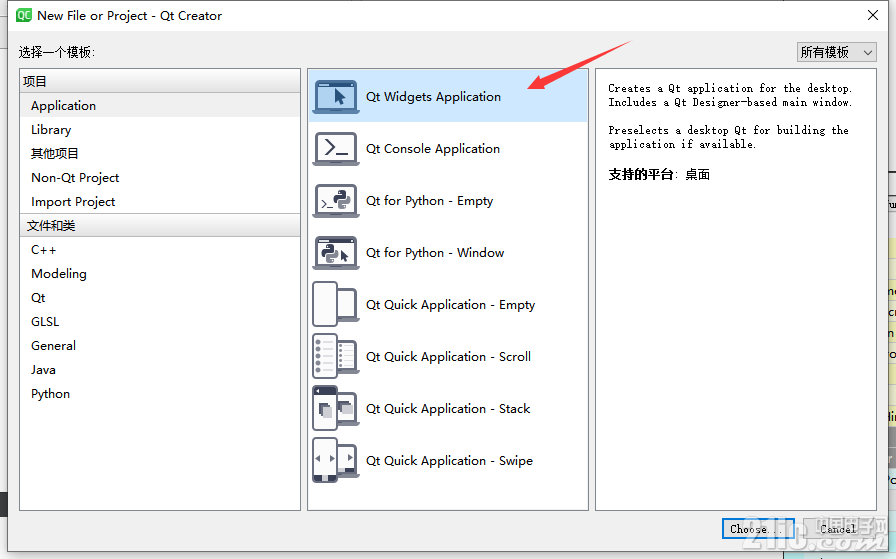Select General category
The width and height of the screenshot is (896, 559).
coord(160,346)
